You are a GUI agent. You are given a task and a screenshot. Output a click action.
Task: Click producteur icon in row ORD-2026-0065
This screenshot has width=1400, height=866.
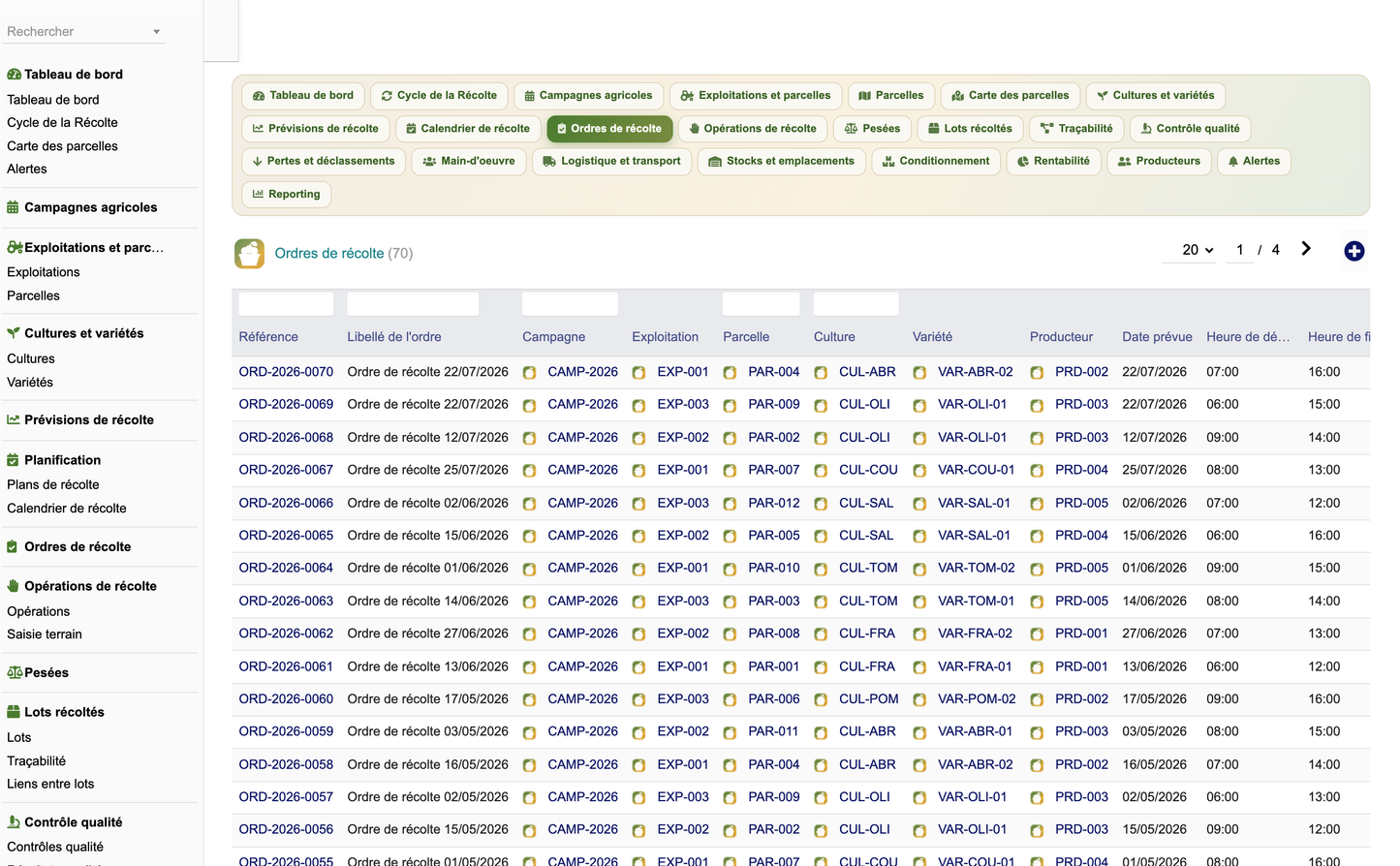pyautogui.click(x=1037, y=537)
